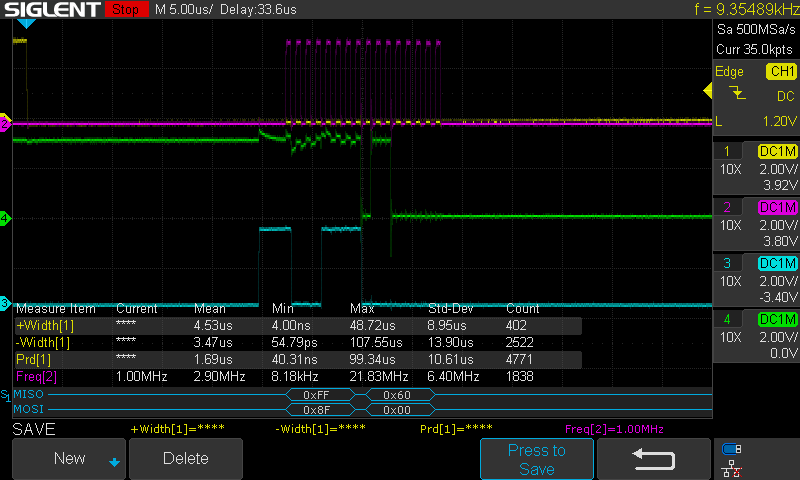Viewport: 800px width, 480px height.
Task: Open the New dropdown in SAVE menu
Action: point(69,459)
